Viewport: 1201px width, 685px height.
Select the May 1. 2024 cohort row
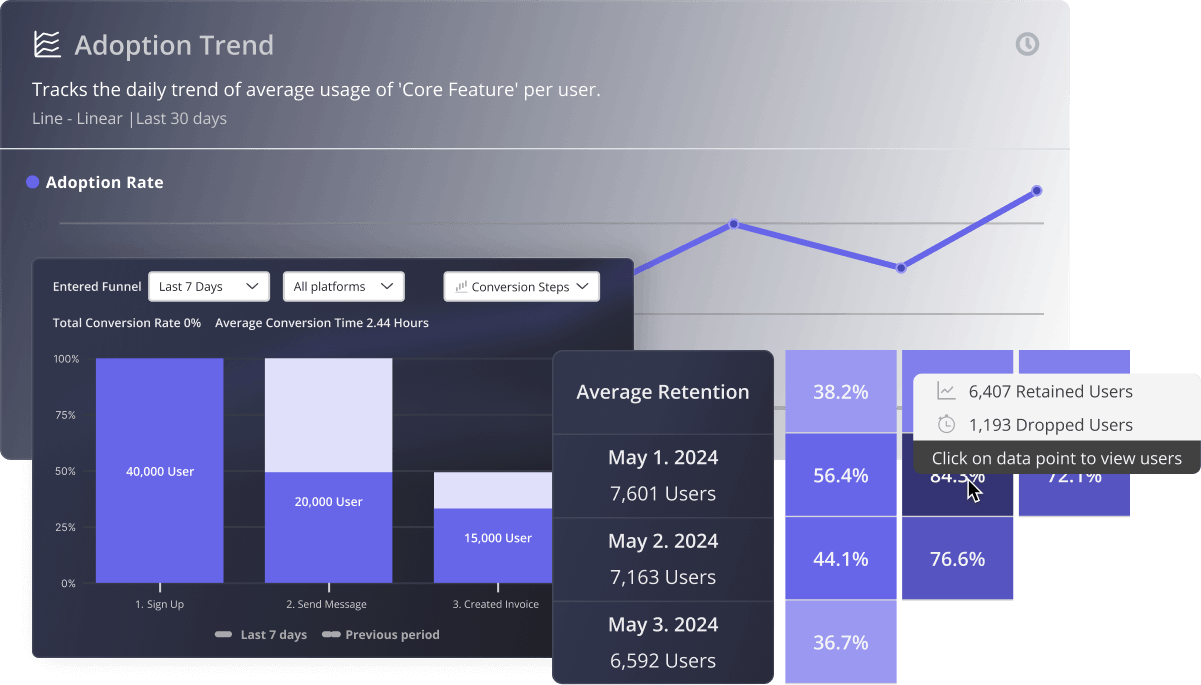tap(663, 475)
